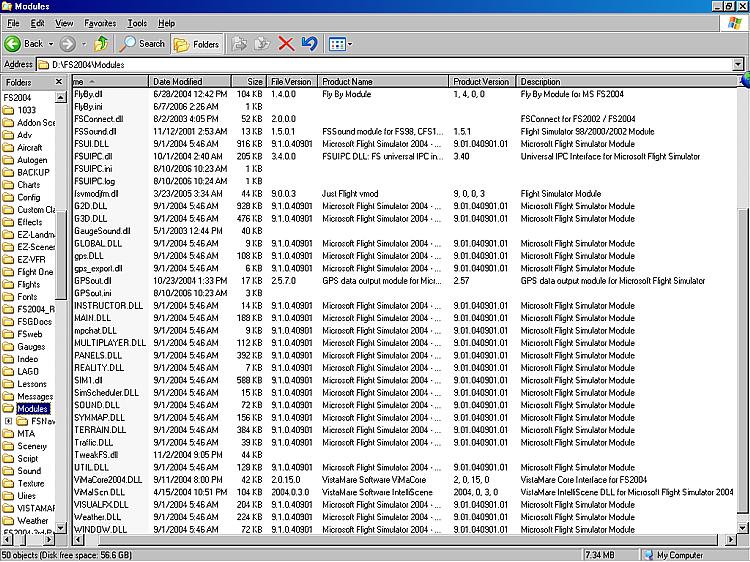This screenshot has height=562, width=750.
Task: Select the Weather folder icon
Action: [8, 520]
